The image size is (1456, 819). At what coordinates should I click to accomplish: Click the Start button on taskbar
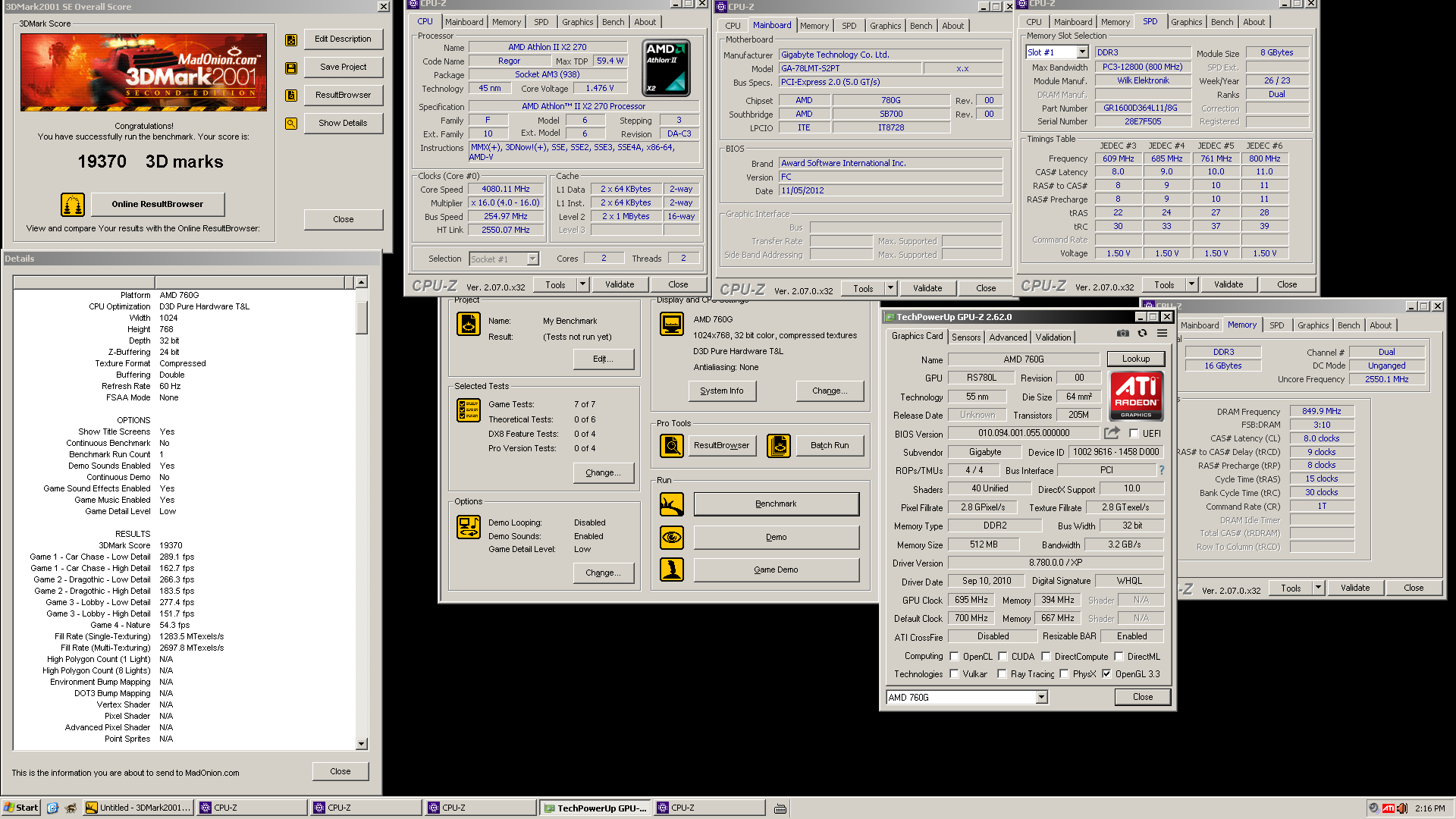tap(20, 808)
